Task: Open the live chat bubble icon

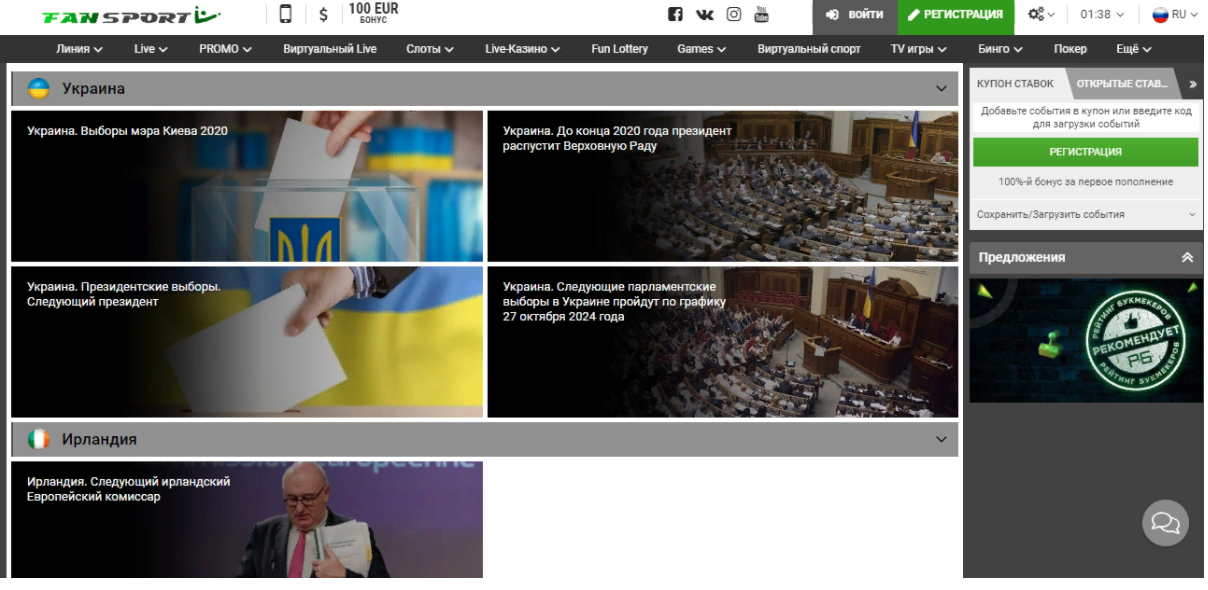Action: click(1165, 522)
